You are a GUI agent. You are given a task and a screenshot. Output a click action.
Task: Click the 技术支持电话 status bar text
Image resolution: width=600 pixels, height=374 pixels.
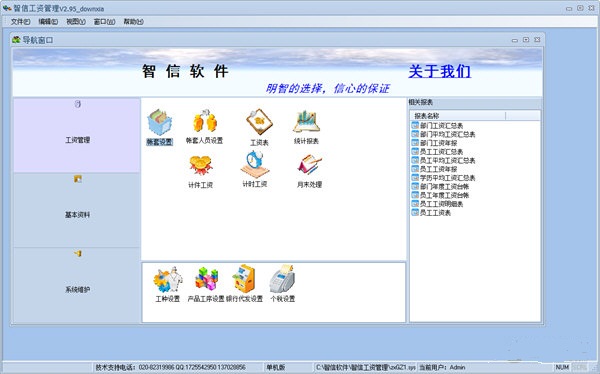click(170, 367)
